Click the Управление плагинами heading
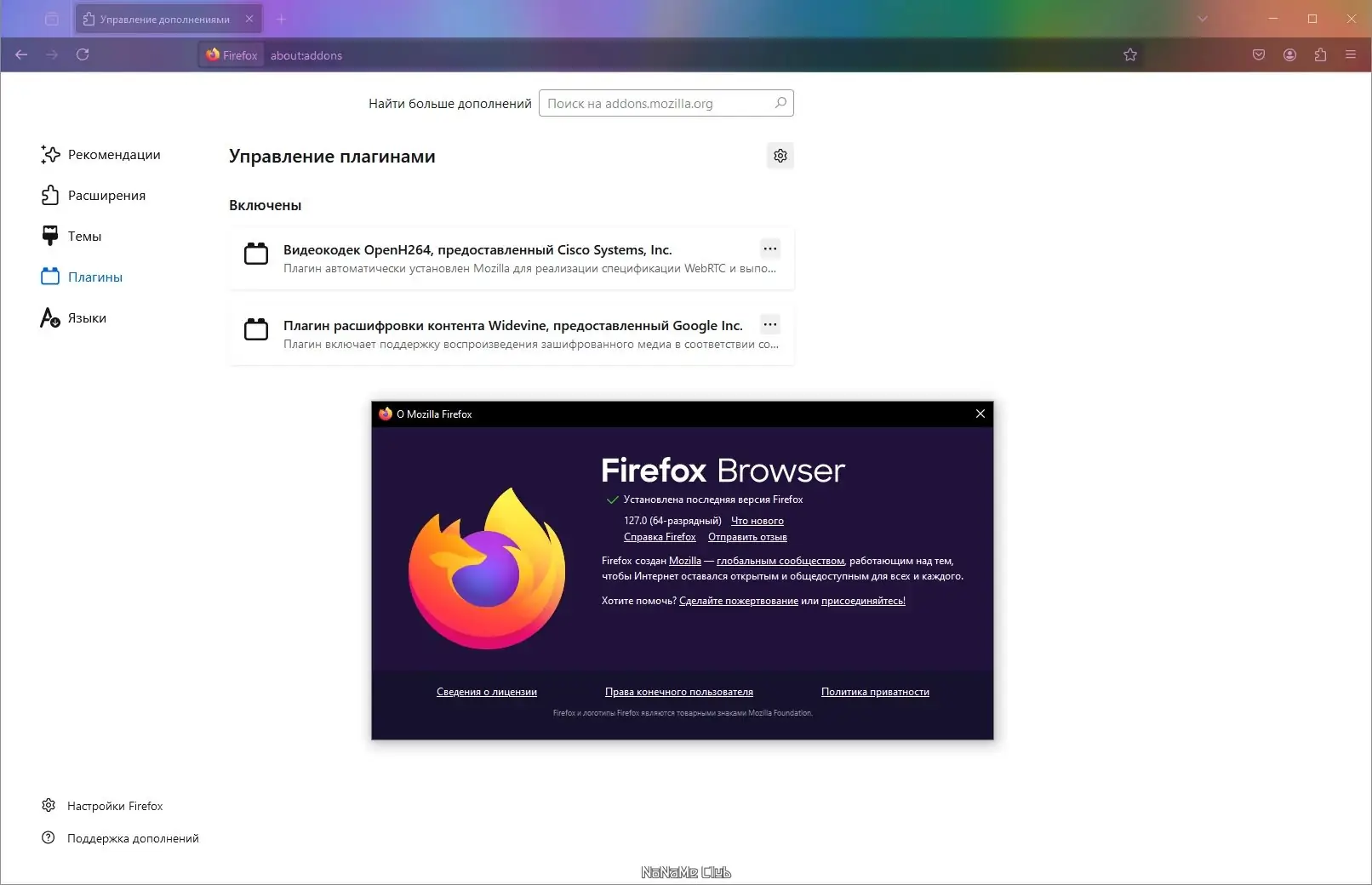Screen dimensions: 1372x885 click(x=332, y=156)
